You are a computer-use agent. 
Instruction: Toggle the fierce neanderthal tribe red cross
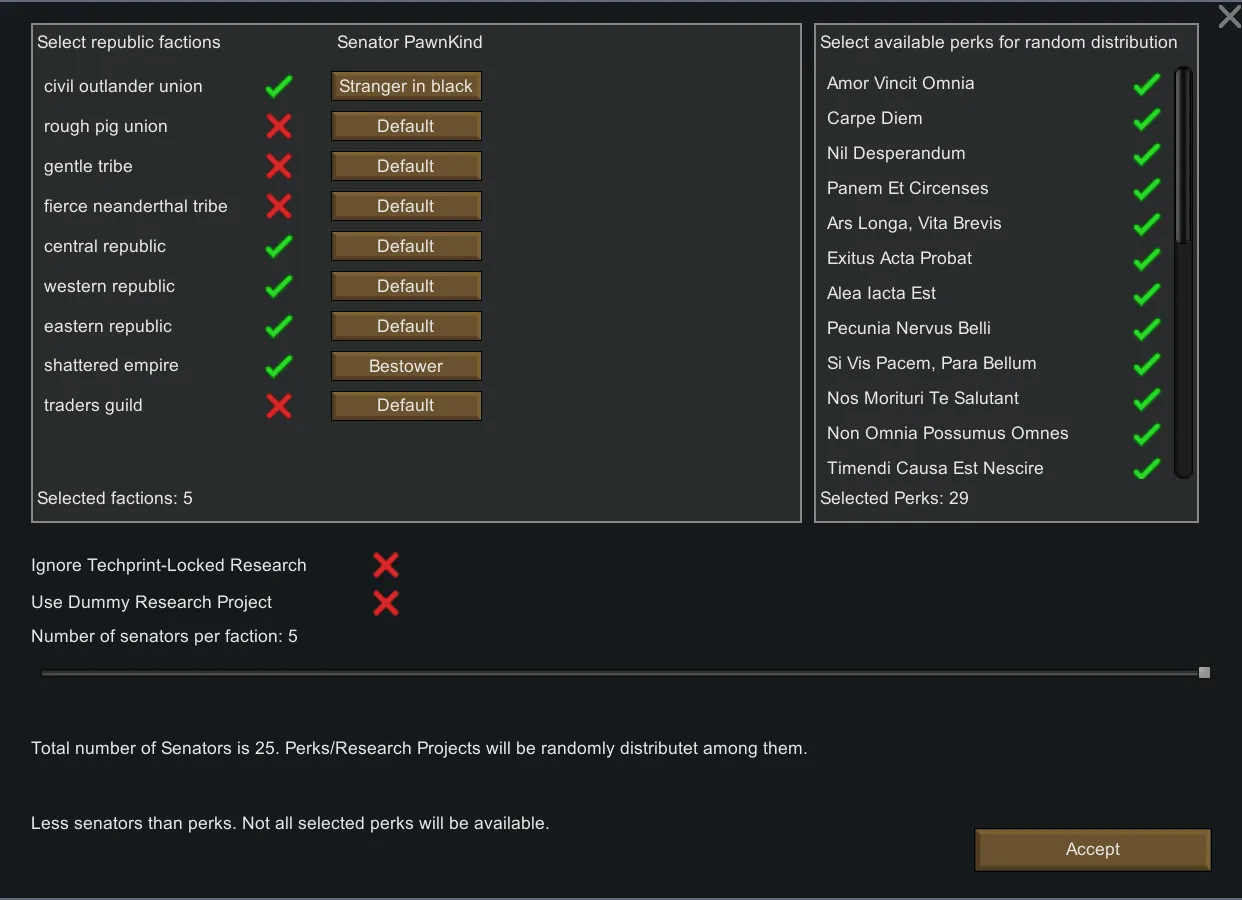click(279, 206)
